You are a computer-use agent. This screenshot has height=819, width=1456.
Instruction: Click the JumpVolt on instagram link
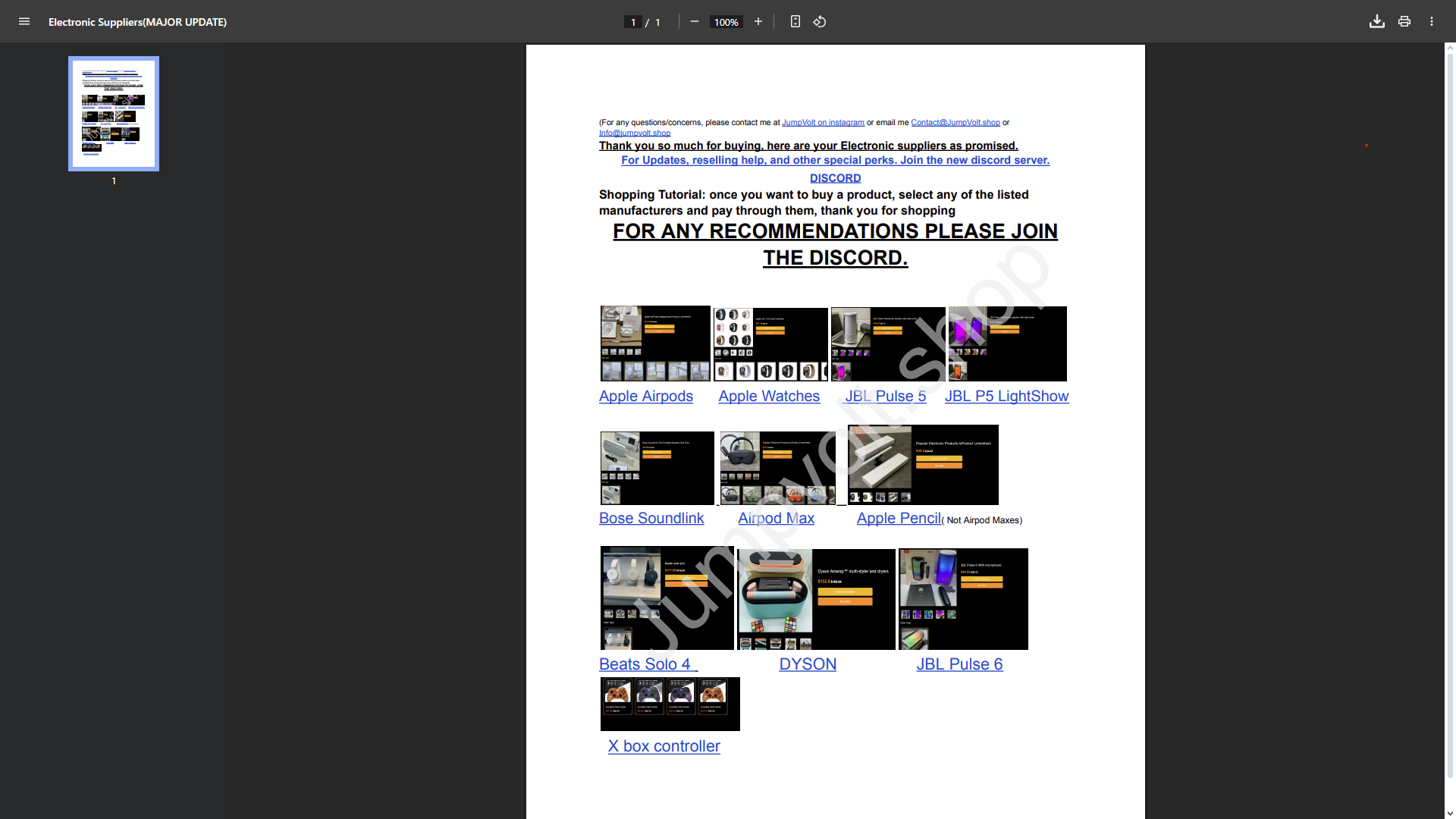tap(823, 123)
